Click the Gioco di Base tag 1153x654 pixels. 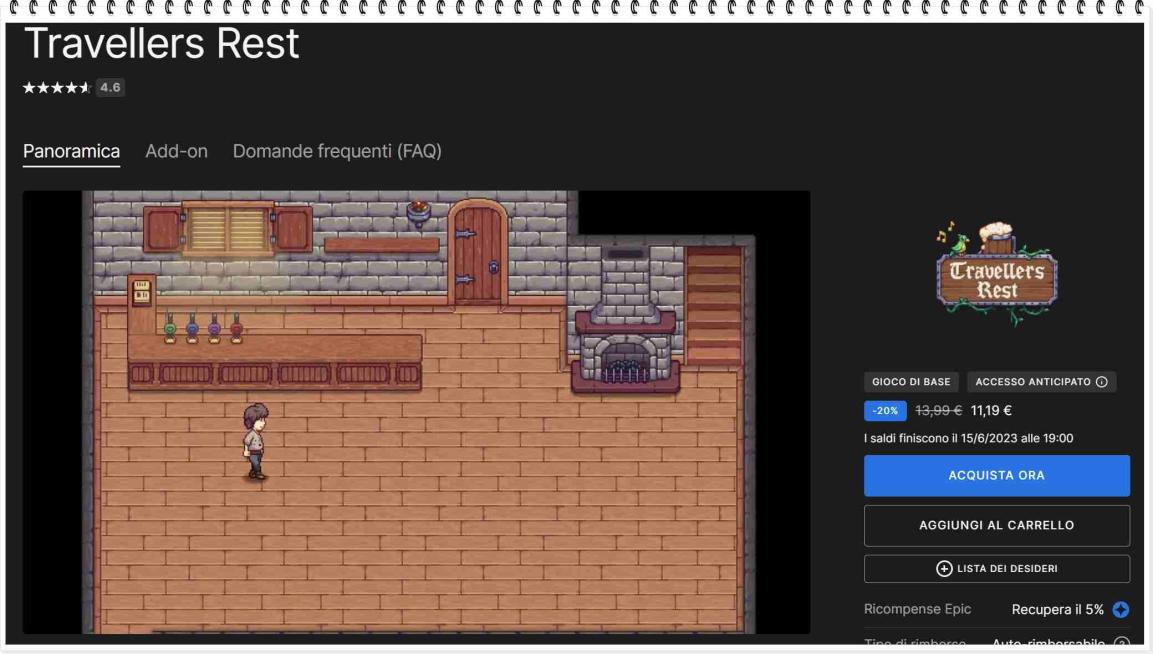pyautogui.click(x=911, y=382)
